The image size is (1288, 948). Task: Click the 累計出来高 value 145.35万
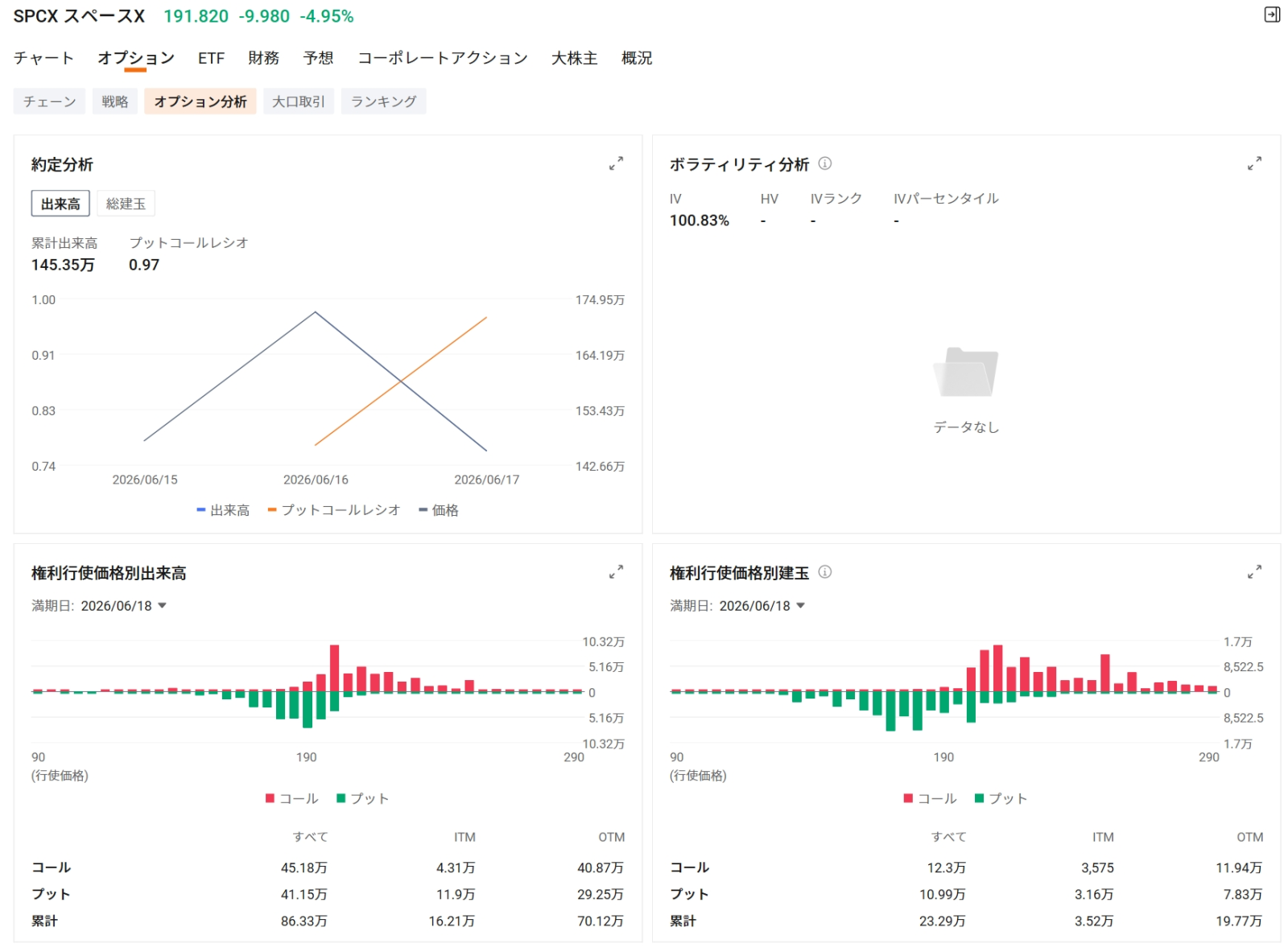coord(63,265)
